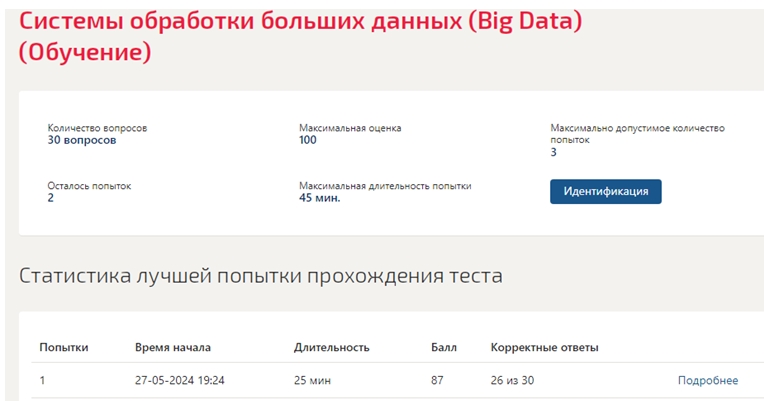764x401 pixels.
Task: Select the start time 27-05-2024 19:24 cell
Action: click(180, 381)
